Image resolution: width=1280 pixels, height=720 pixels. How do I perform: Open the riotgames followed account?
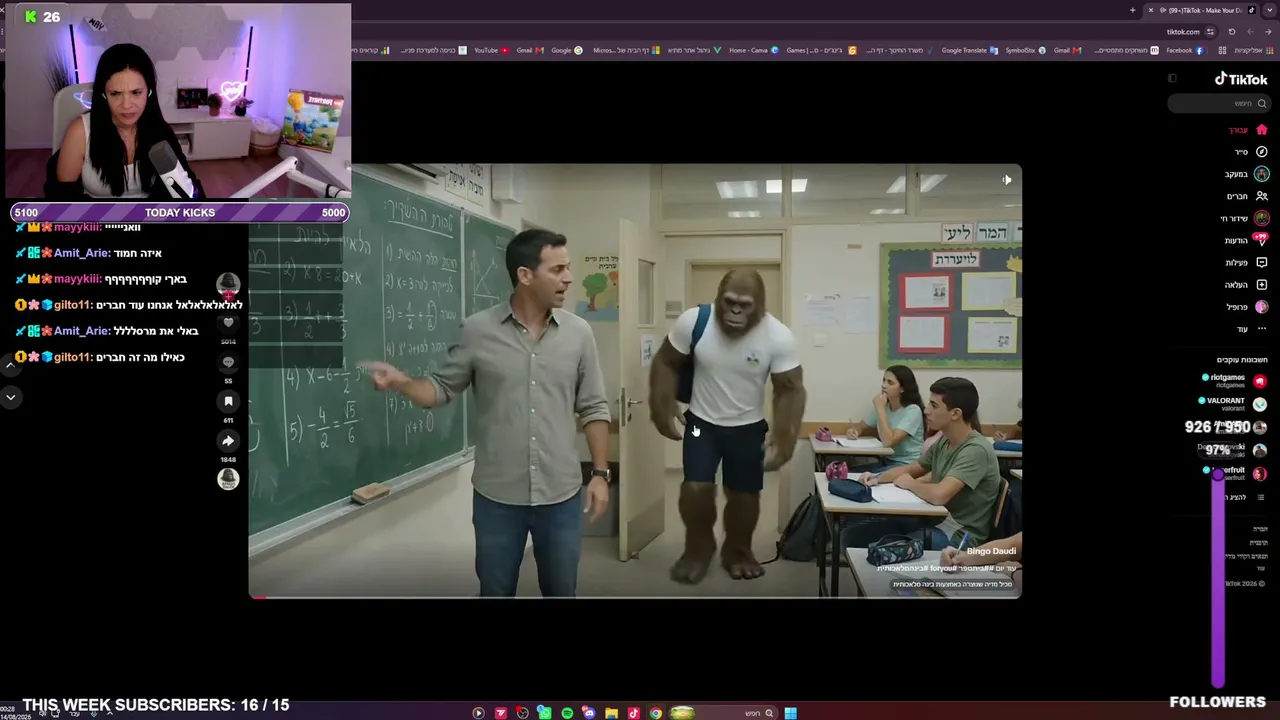tap(1236, 380)
